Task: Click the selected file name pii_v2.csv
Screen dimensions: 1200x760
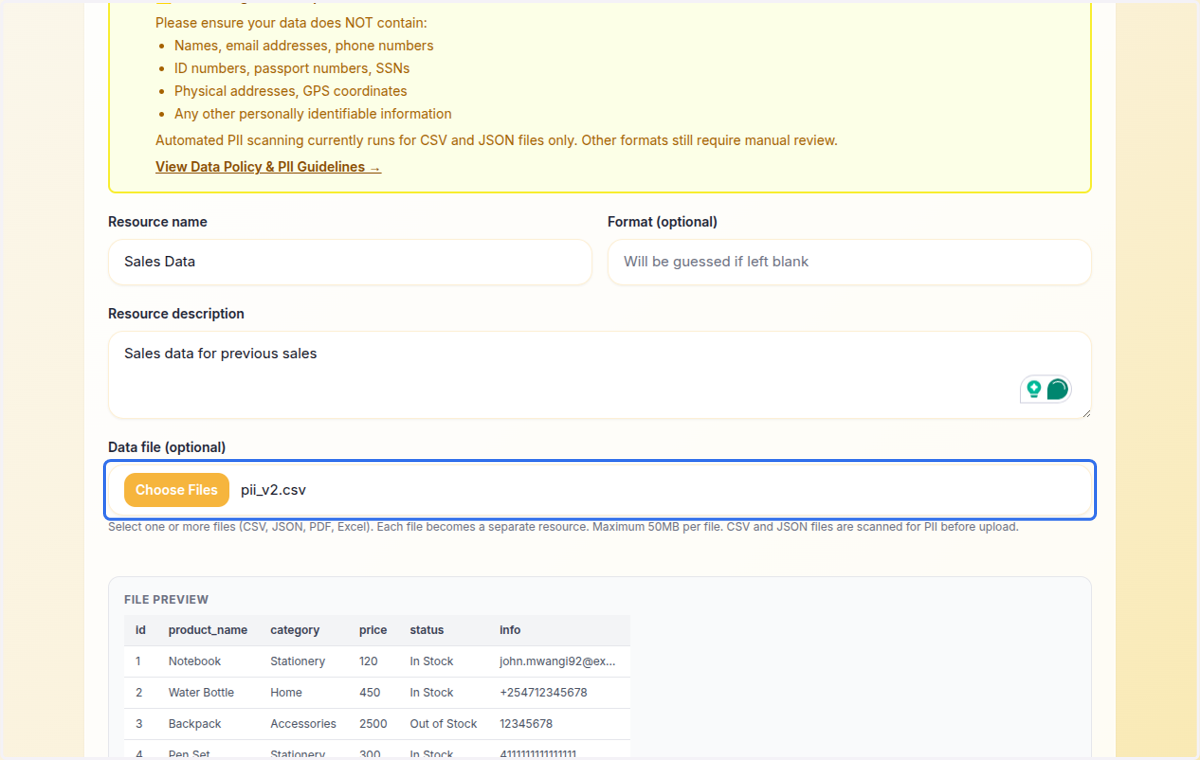Action: click(273, 490)
